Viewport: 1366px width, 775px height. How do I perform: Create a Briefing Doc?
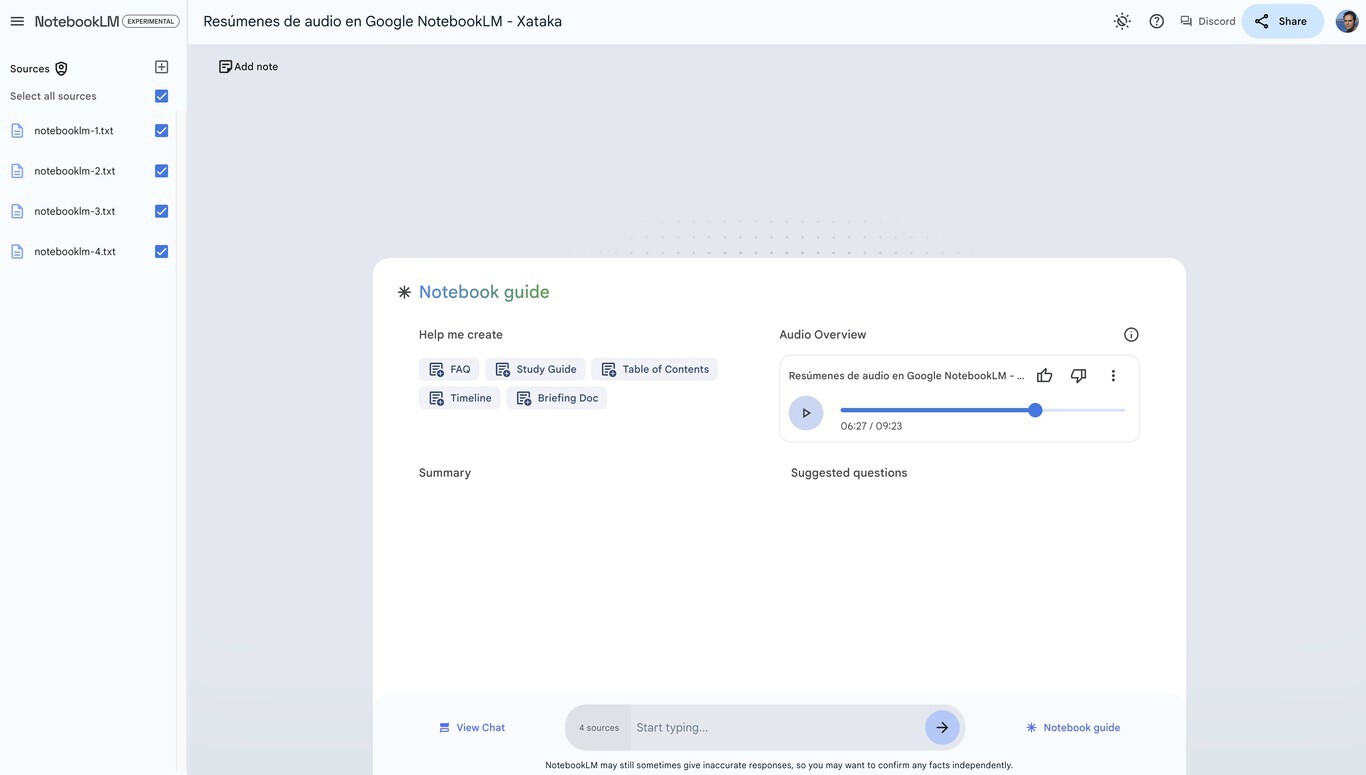point(557,398)
